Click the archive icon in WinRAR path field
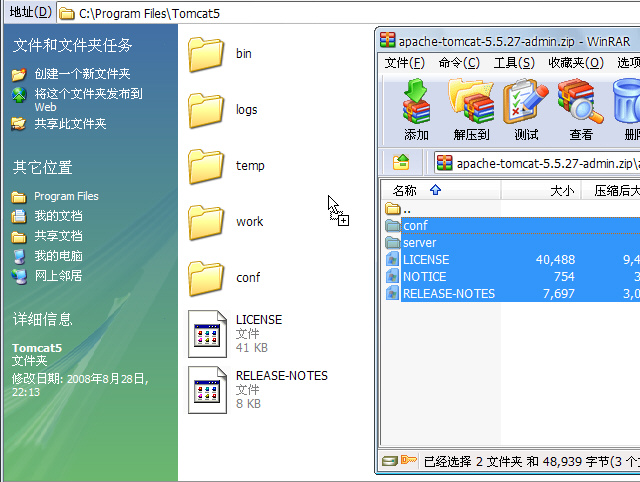 444,163
